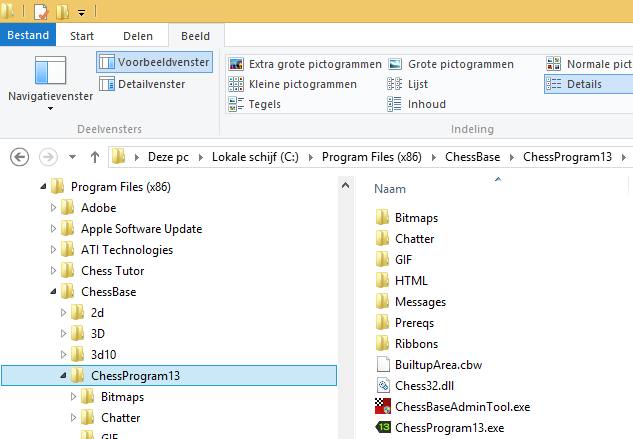Expand the Apple Software Update tree node
633x439 pixels.
[x=53, y=229]
